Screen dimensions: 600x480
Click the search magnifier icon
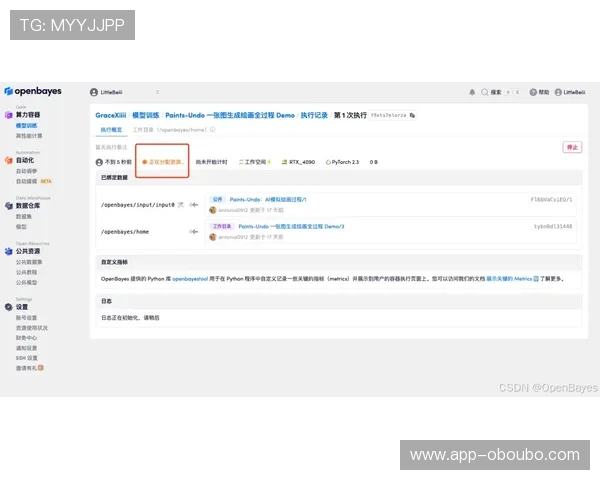pyautogui.click(x=484, y=92)
